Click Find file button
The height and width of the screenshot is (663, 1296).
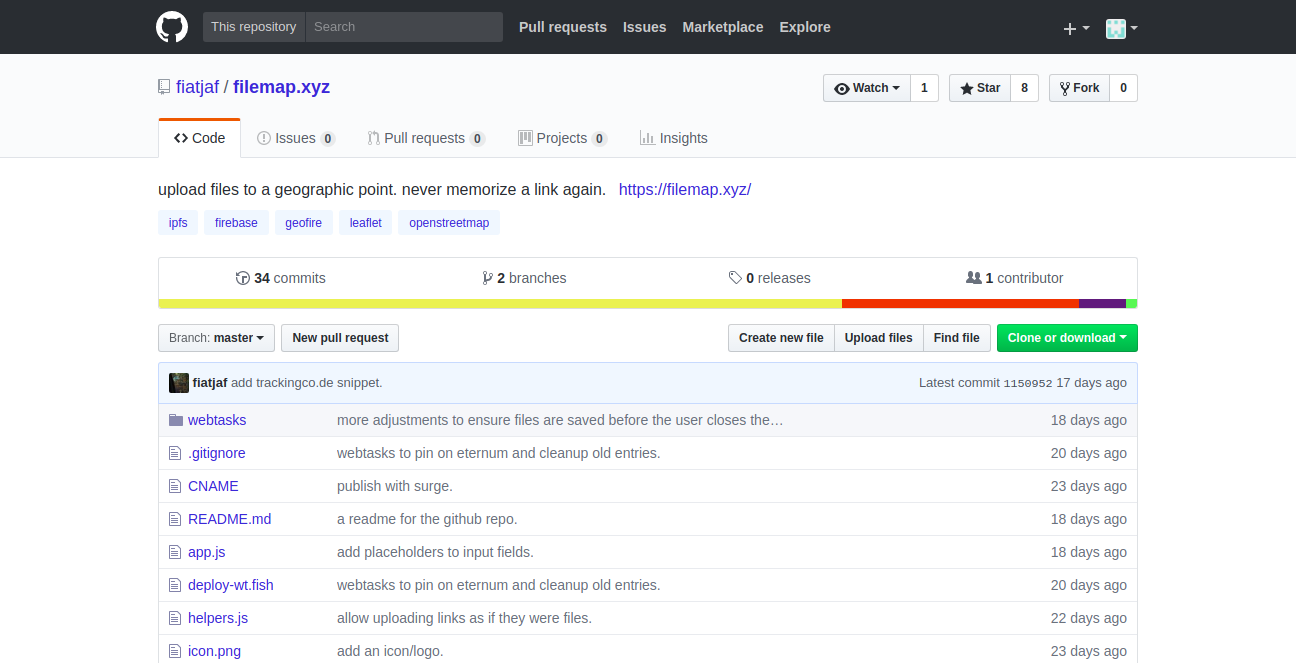click(x=957, y=338)
